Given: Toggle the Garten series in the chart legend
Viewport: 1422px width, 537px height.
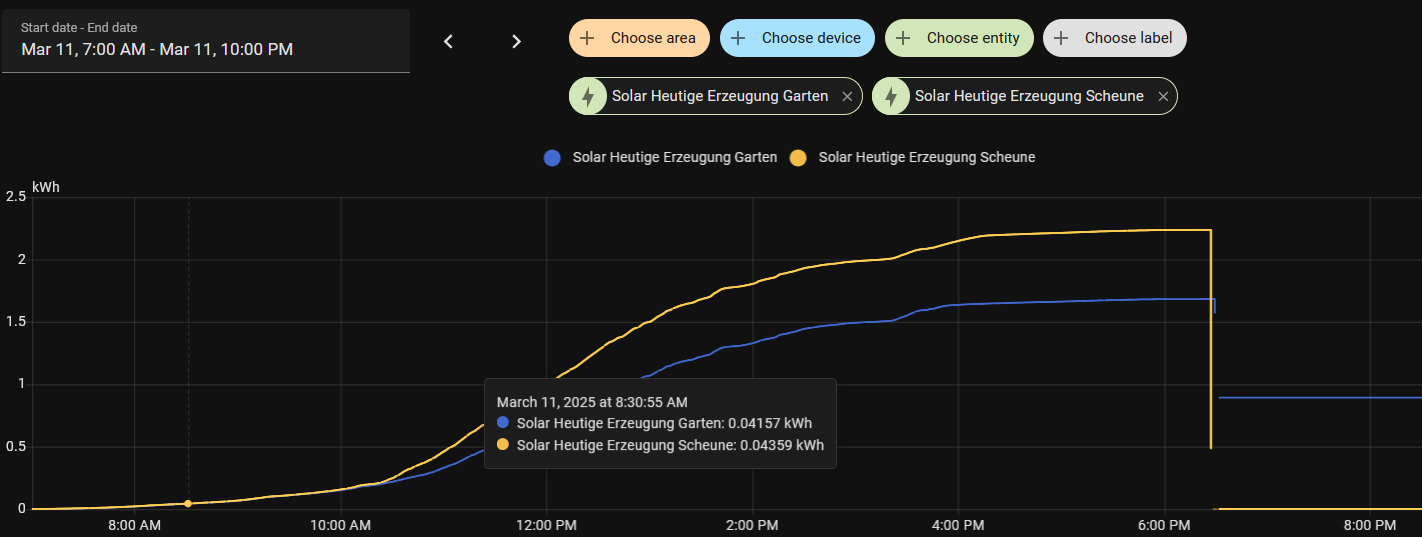Looking at the screenshot, I should (660, 157).
